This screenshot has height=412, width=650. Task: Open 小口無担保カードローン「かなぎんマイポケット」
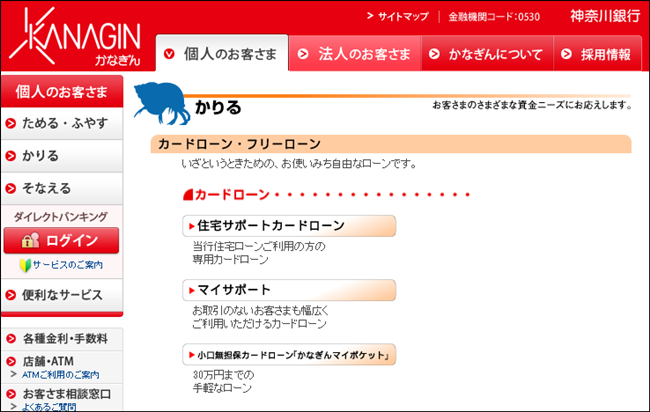[289, 355]
